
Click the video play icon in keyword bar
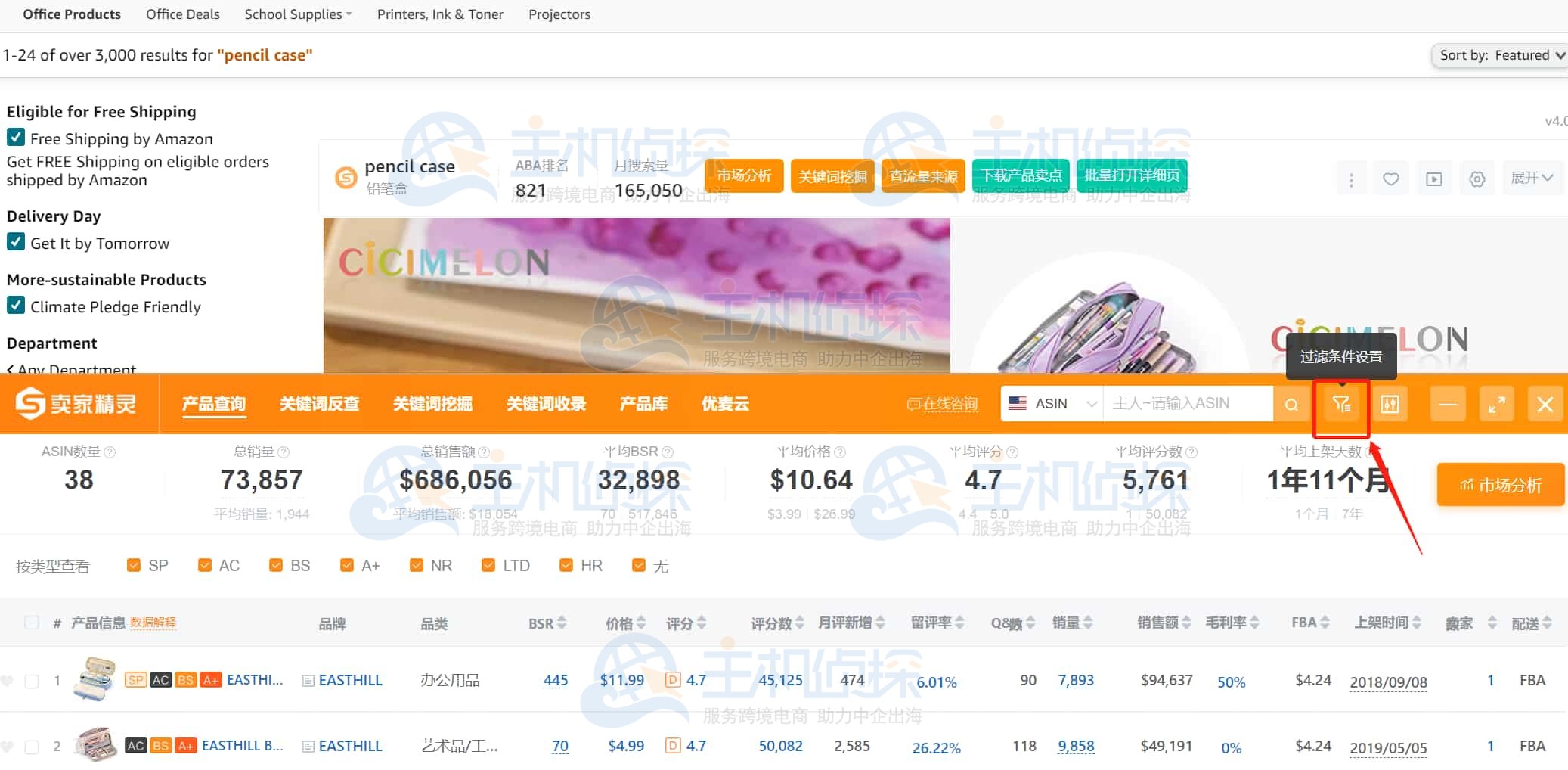[1433, 179]
